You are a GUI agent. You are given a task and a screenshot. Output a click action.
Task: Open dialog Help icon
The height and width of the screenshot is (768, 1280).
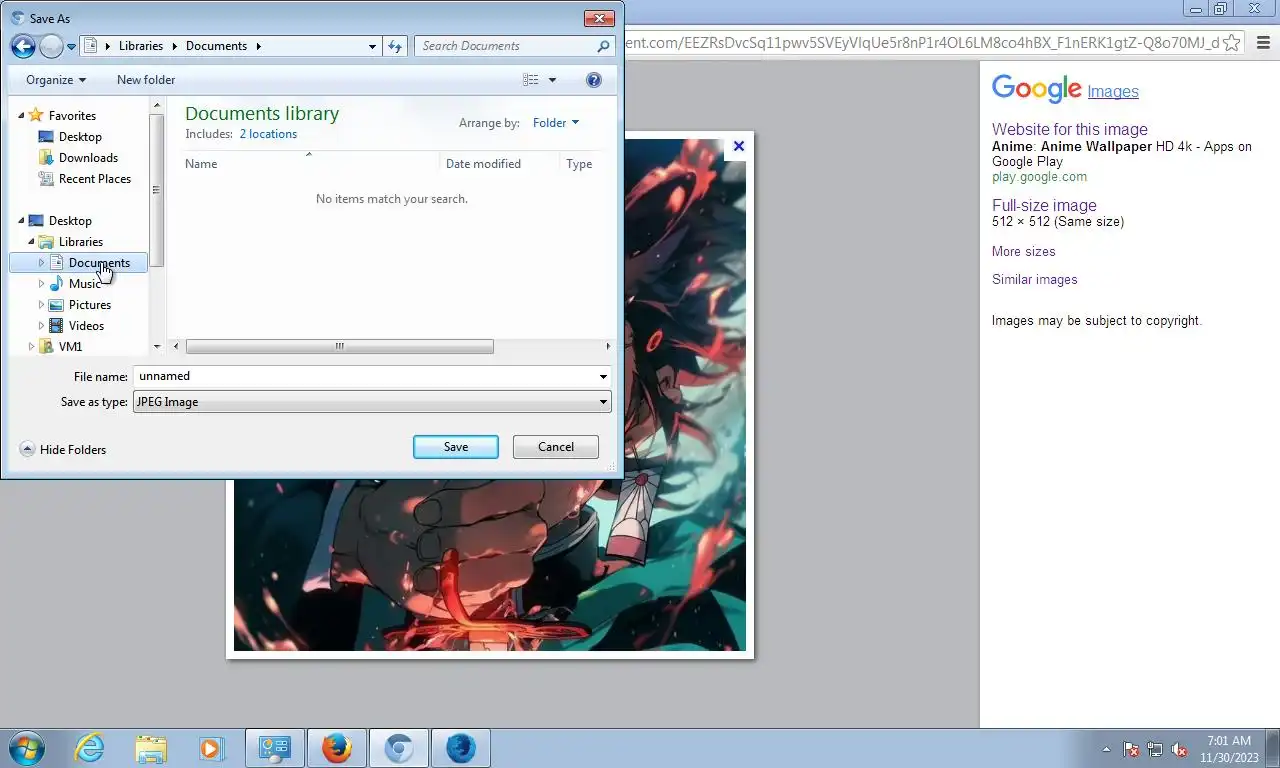pos(594,80)
